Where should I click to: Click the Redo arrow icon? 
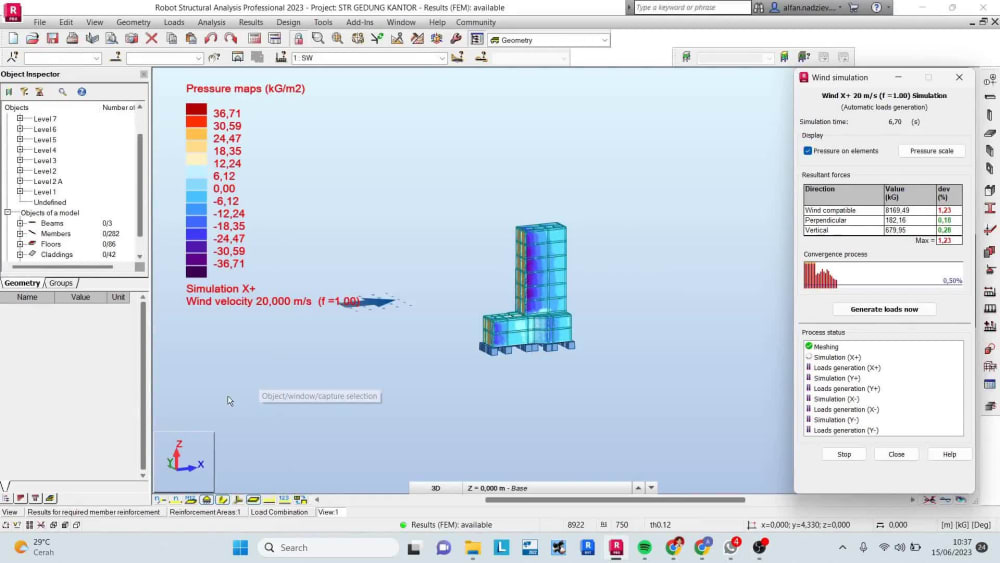click(x=230, y=40)
